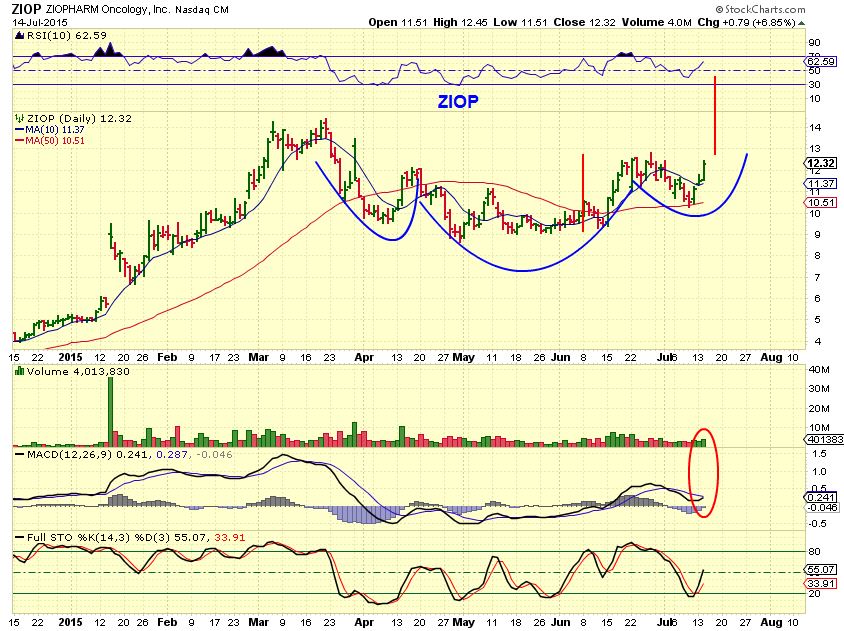Click the High 12.45 value

point(462,23)
